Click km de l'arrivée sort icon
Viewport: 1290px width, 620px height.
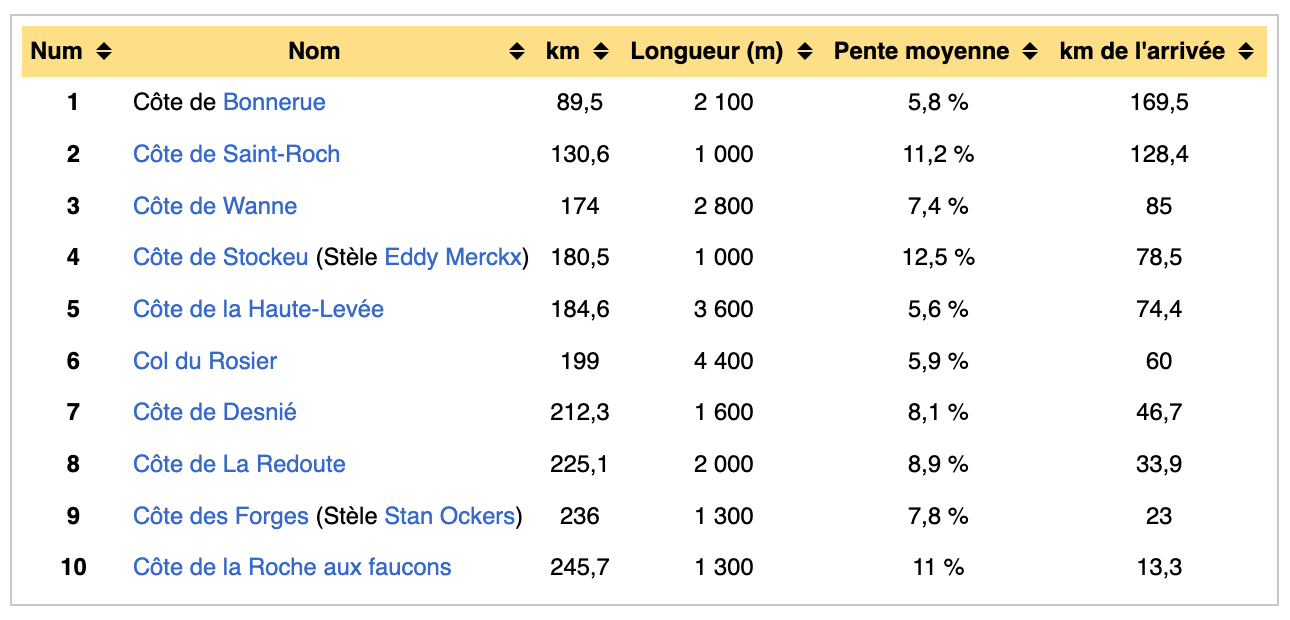tap(1245, 52)
